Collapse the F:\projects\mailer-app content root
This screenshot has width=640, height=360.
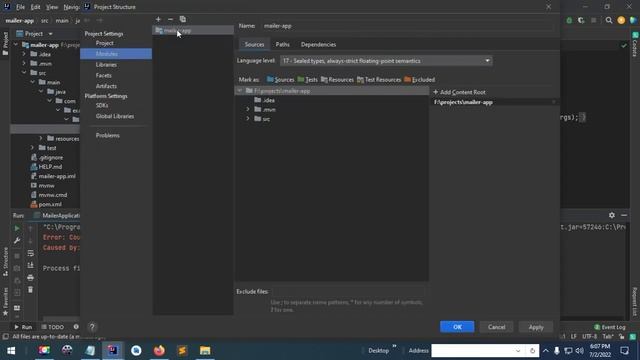[x=240, y=91]
